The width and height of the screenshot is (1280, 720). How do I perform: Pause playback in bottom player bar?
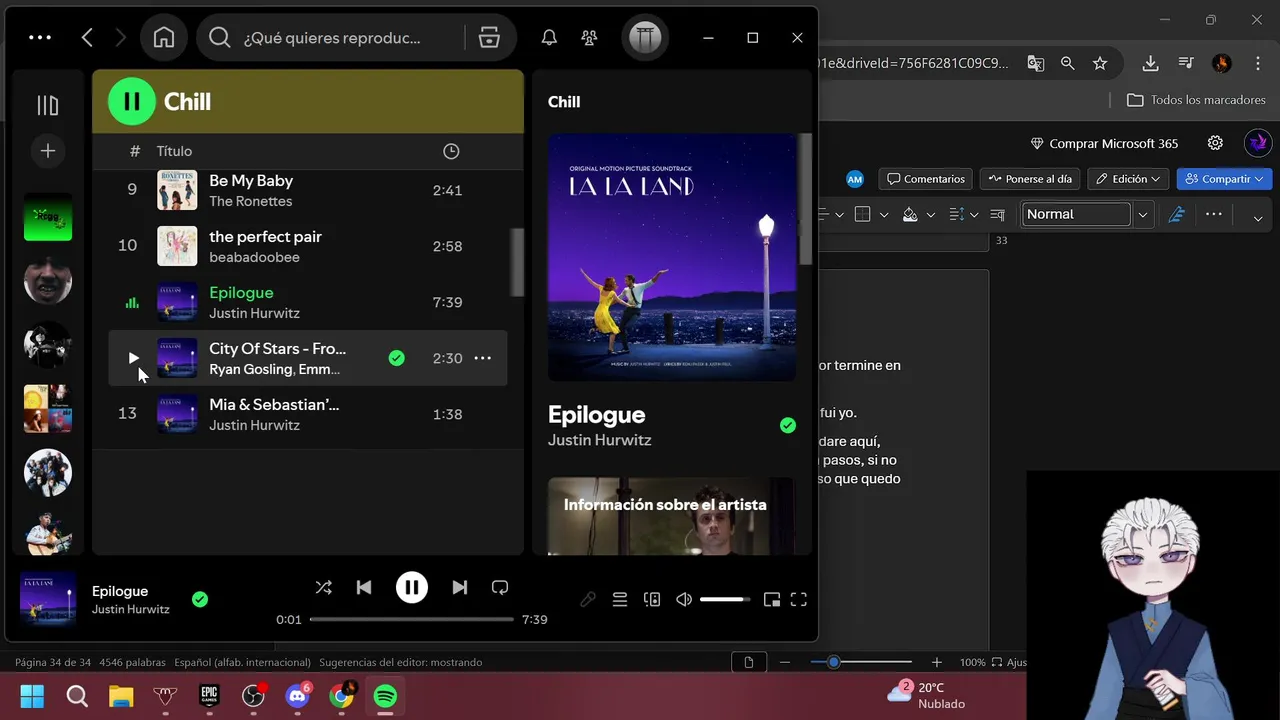coord(411,588)
